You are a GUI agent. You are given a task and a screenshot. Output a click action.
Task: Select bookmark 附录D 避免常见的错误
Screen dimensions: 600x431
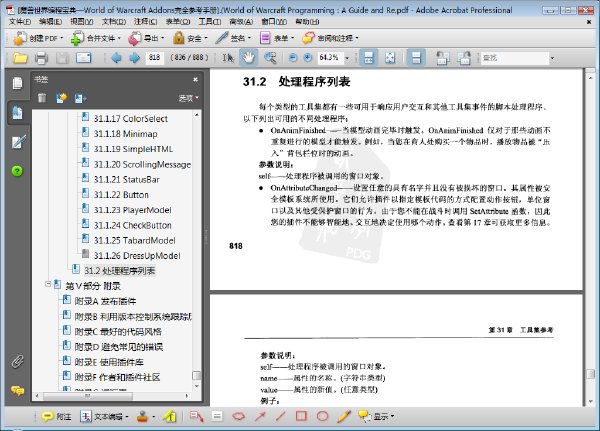pos(119,347)
